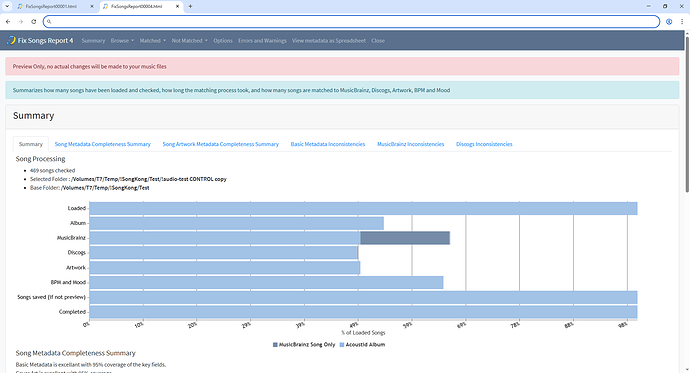Click the browser reload icon
Viewport: 690px width, 373px height.
(33, 22)
